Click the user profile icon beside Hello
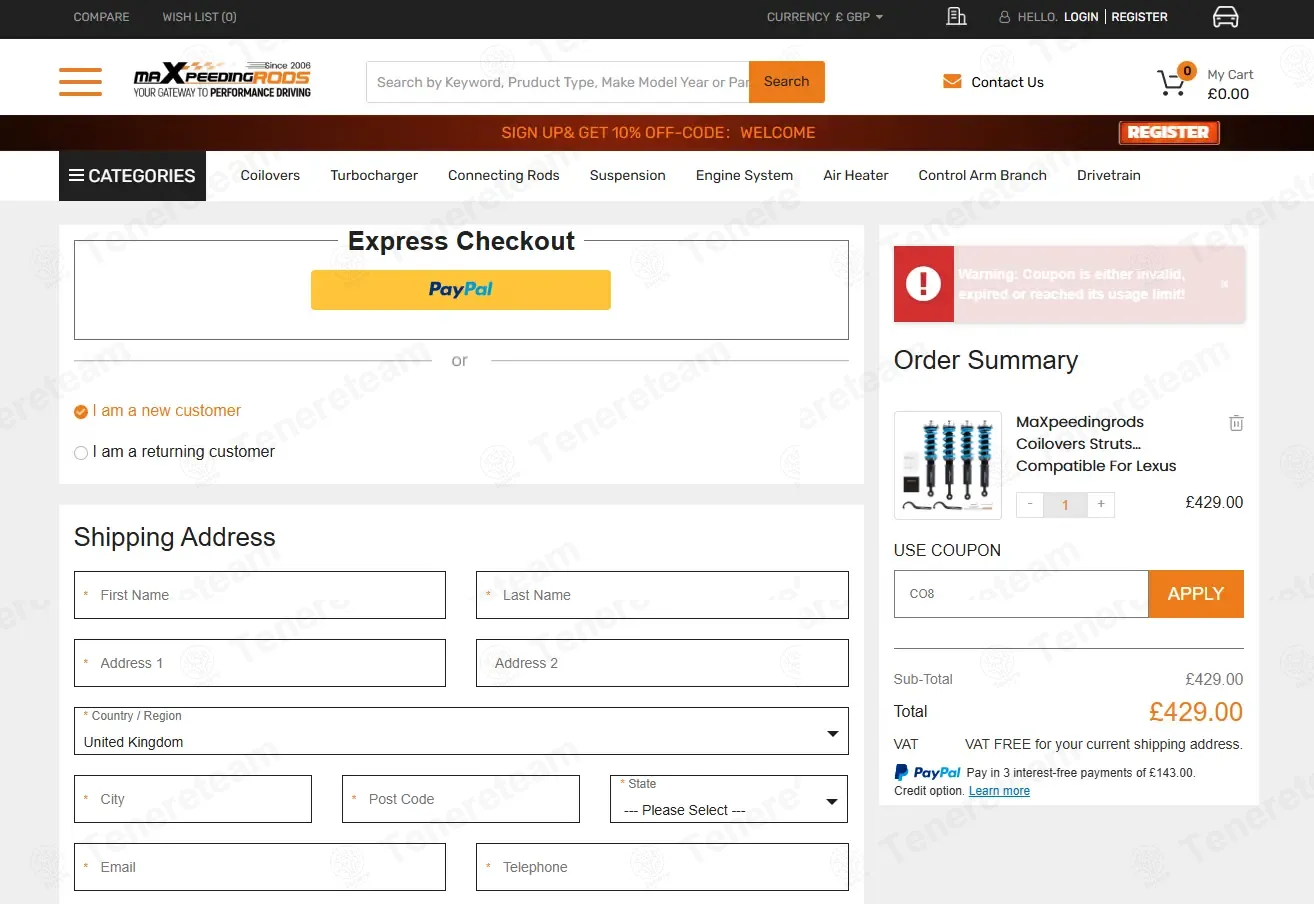The width and height of the screenshot is (1314, 904). pos(1004,17)
